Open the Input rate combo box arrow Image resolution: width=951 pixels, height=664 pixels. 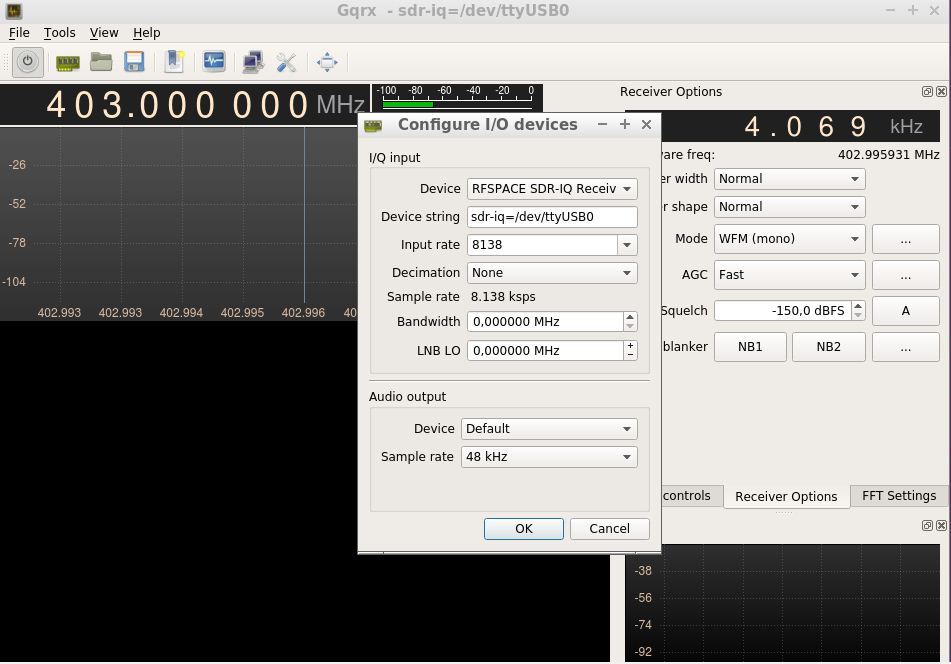(x=627, y=245)
